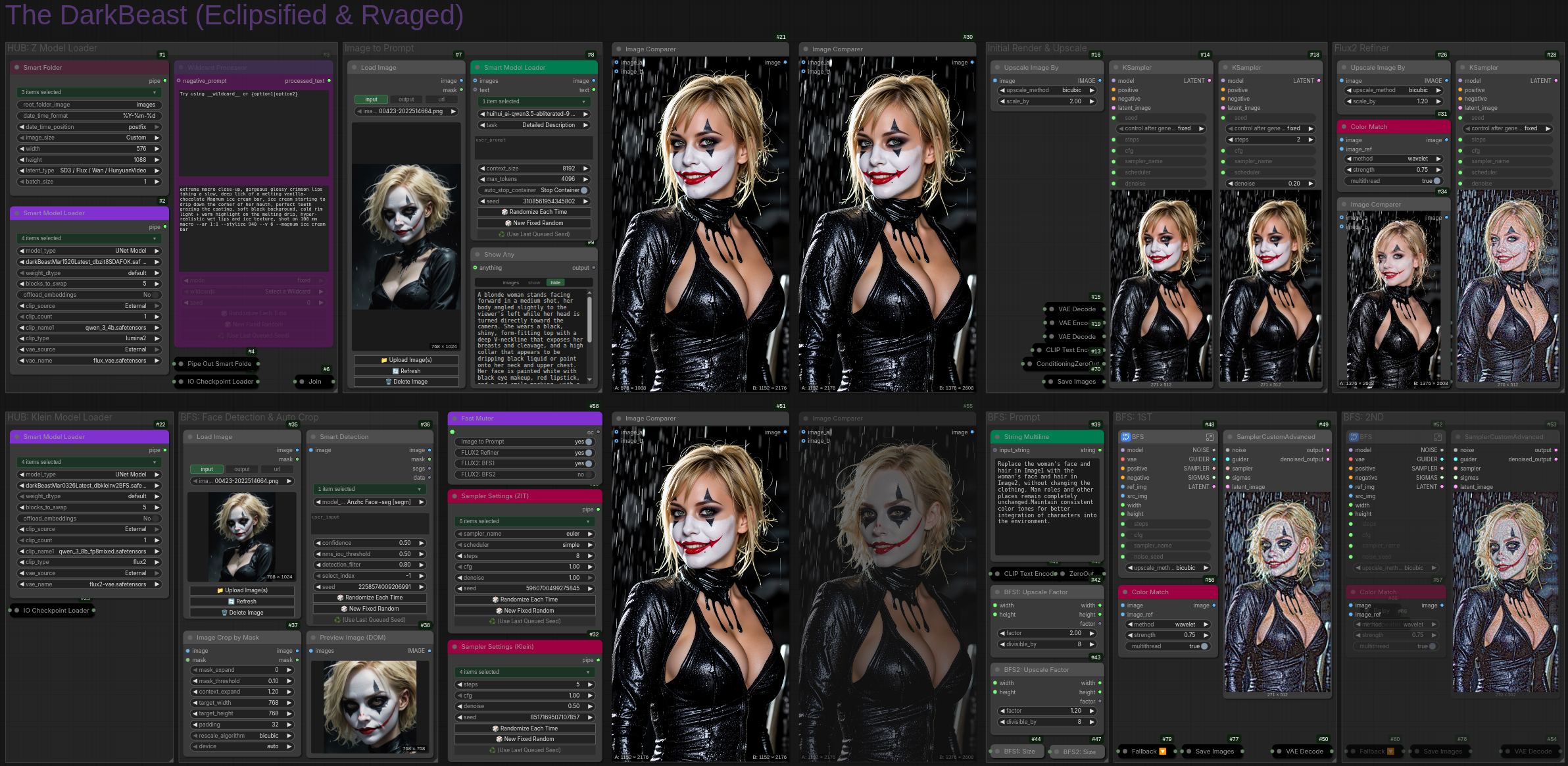Toggle the Image to Prompt switch in Fast Muter

(x=589, y=442)
